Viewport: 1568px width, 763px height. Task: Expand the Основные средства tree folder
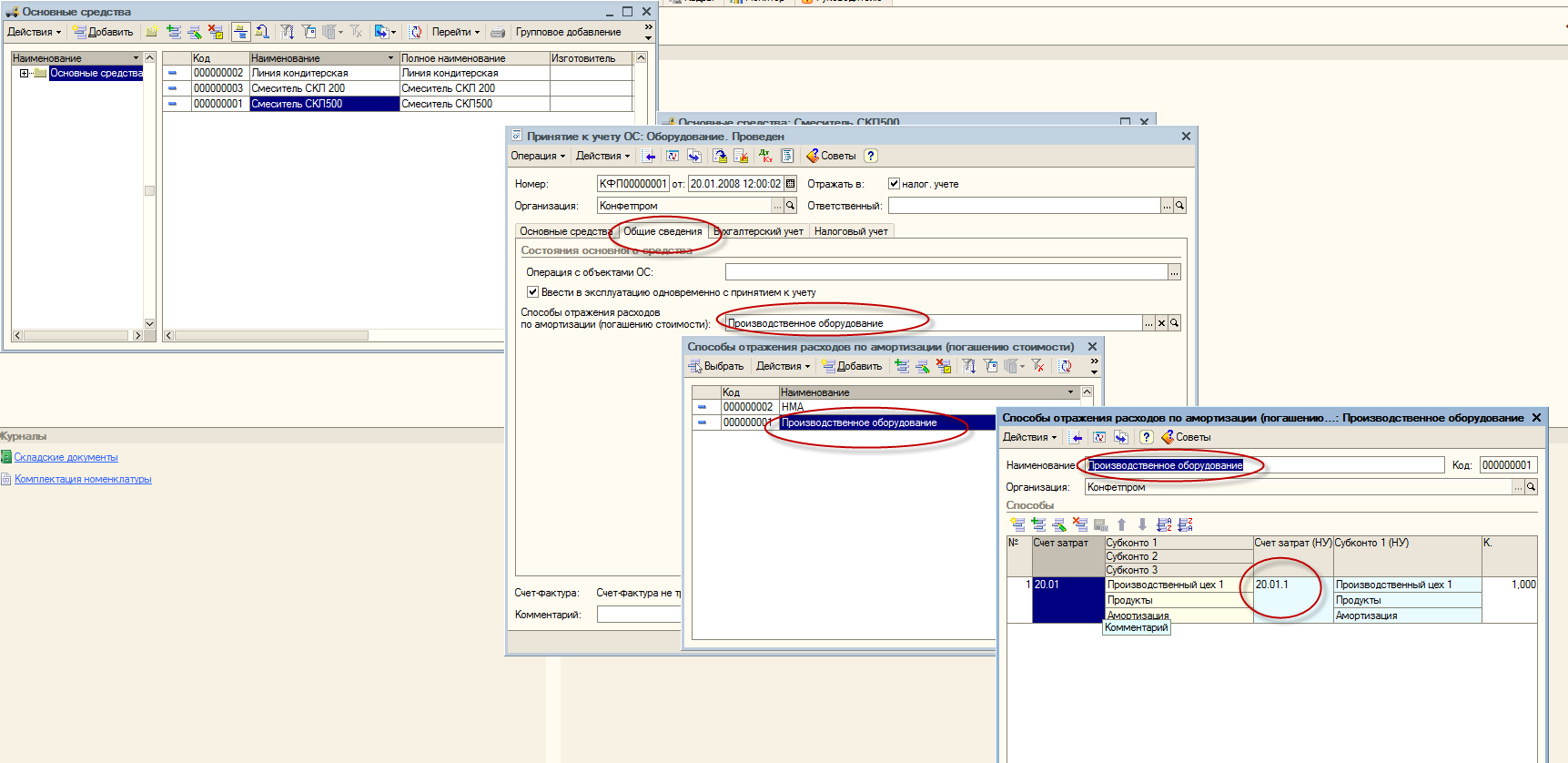(24, 73)
